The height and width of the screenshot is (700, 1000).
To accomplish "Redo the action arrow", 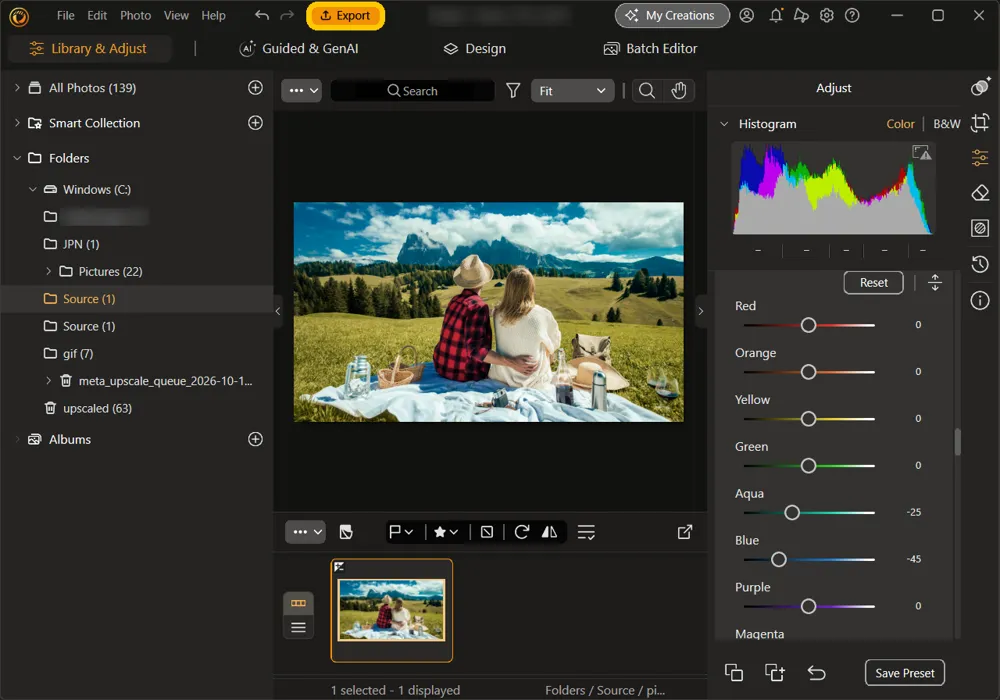I will pos(287,15).
